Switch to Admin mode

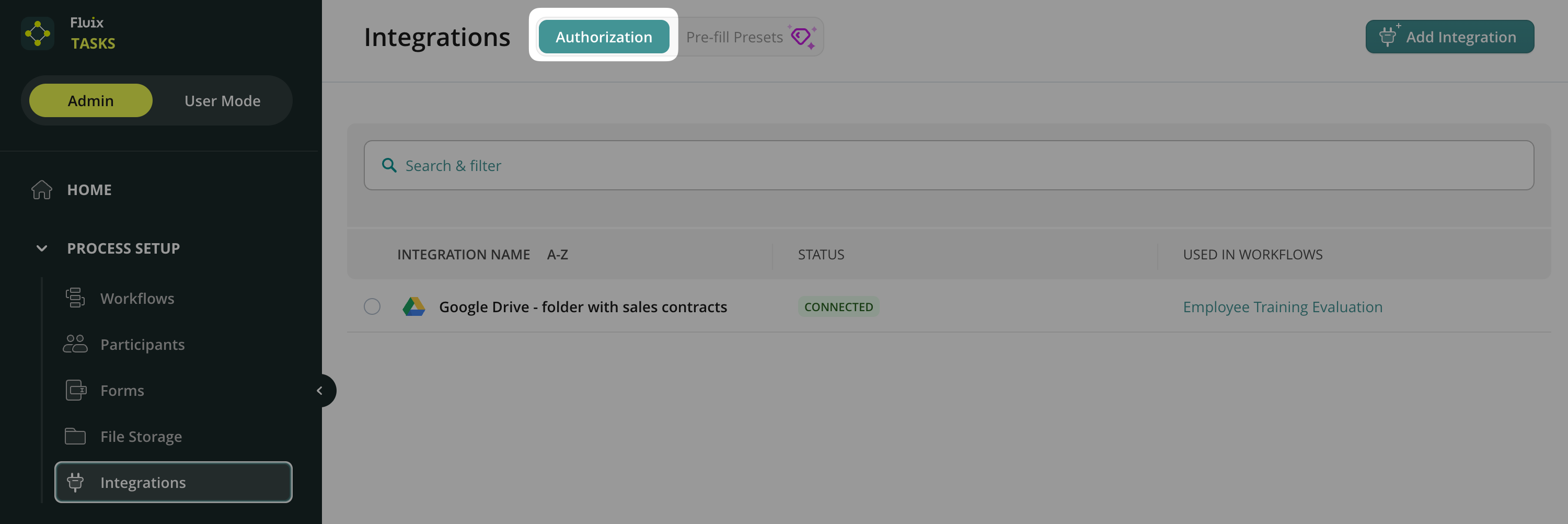click(x=91, y=100)
